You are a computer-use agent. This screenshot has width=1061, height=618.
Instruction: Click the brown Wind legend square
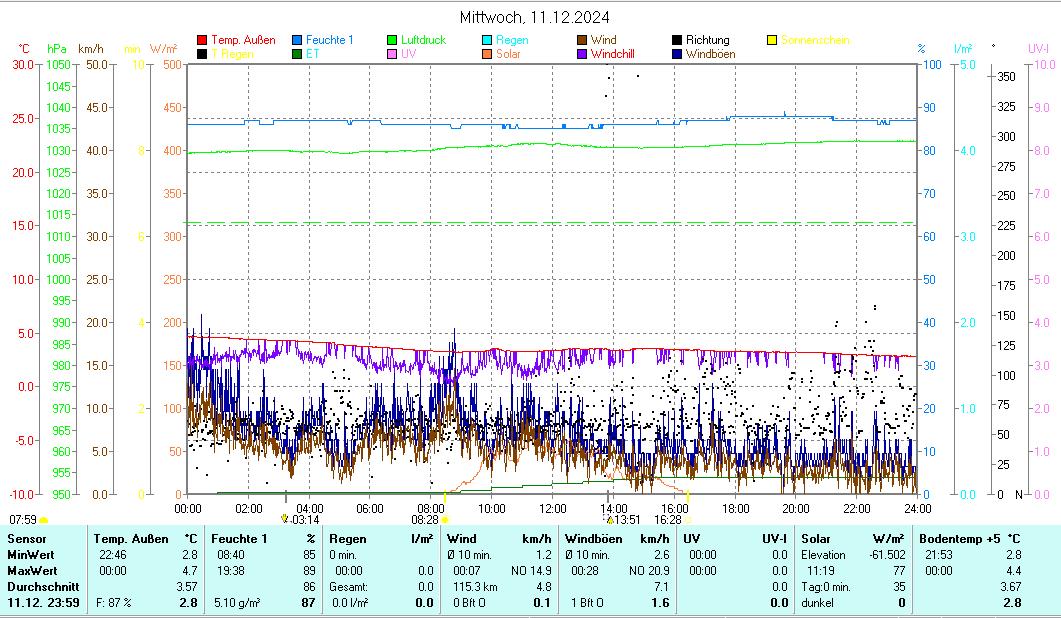point(582,40)
